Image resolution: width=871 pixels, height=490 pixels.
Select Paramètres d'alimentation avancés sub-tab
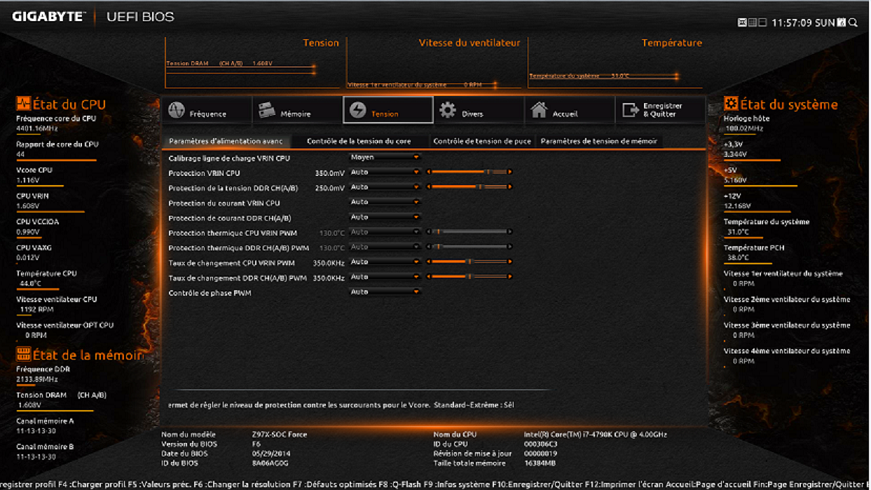pos(226,141)
